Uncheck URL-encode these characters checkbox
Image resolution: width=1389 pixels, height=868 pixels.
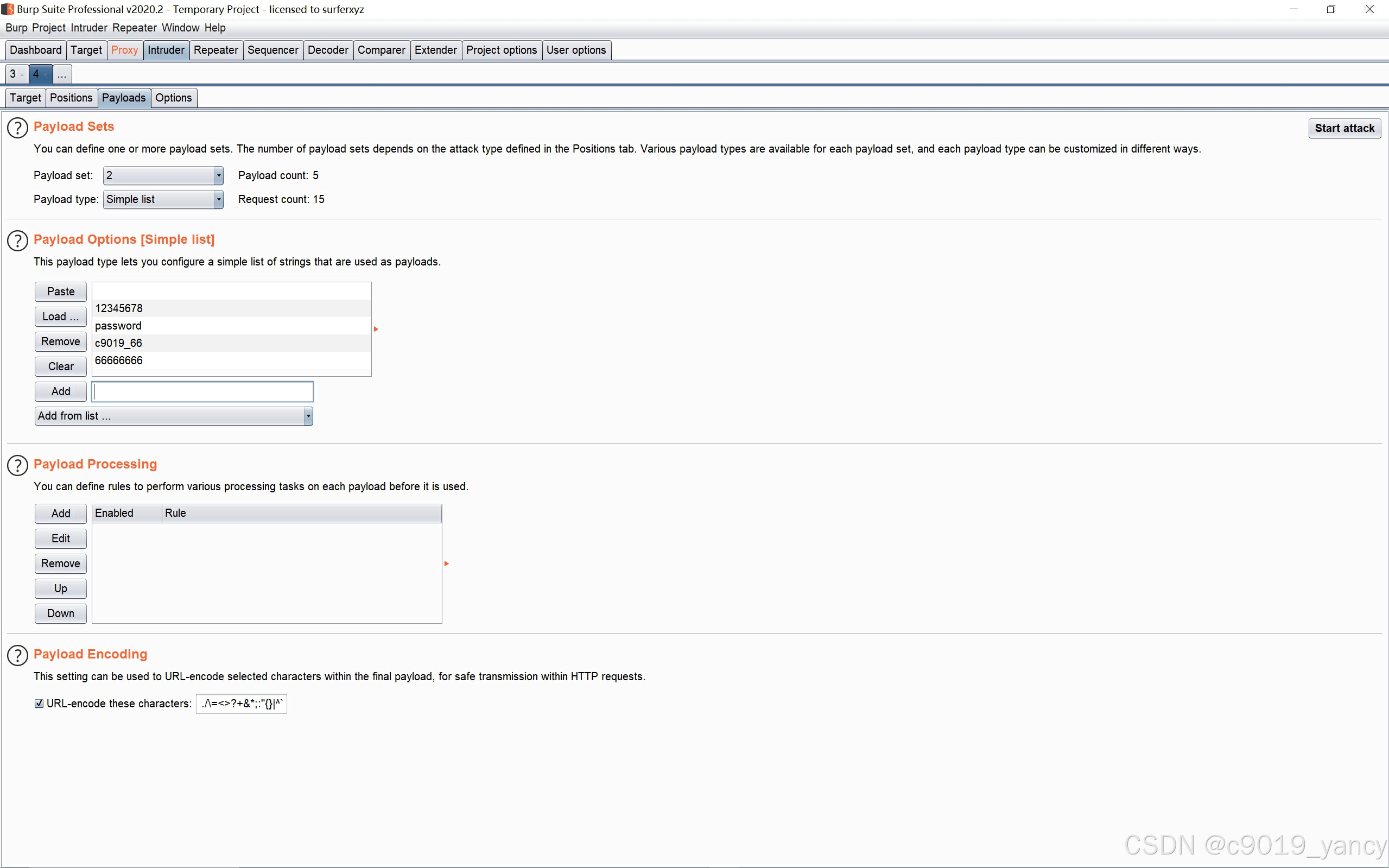pos(39,704)
